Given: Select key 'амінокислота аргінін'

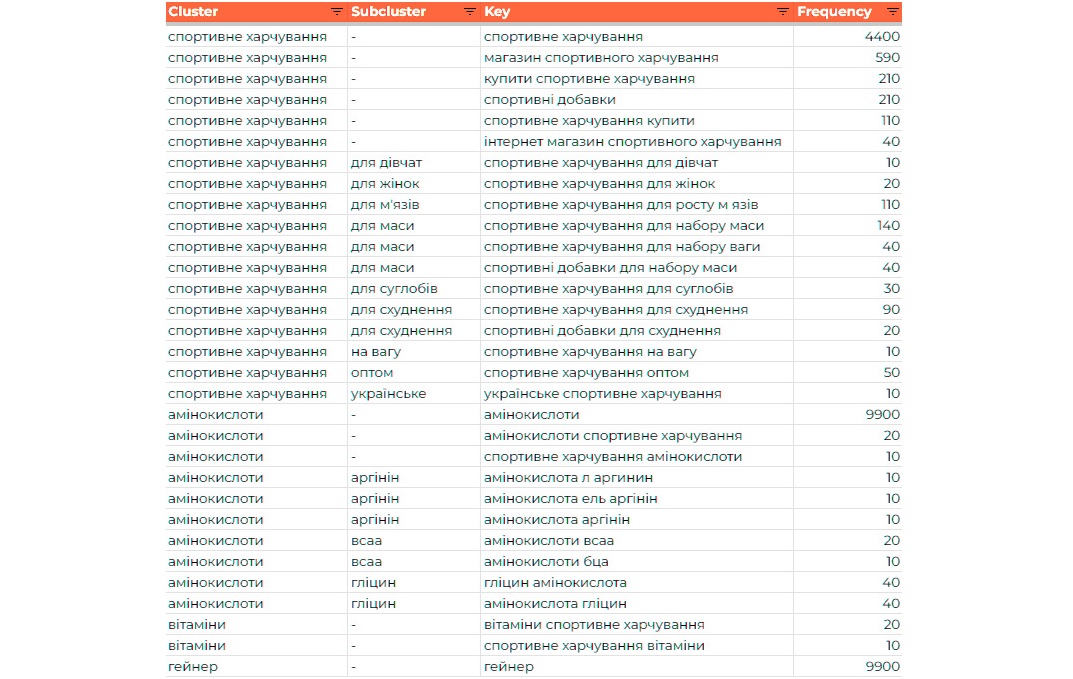Looking at the screenshot, I should click(x=556, y=520).
